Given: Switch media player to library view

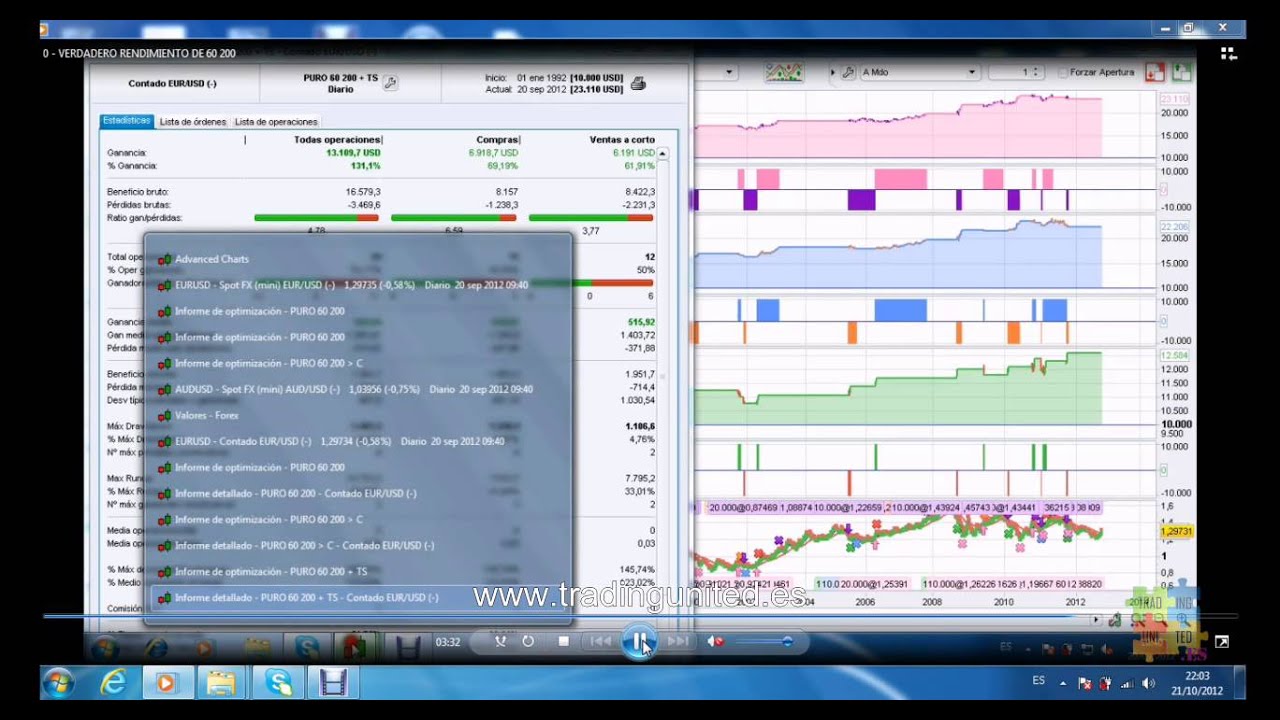Looking at the screenshot, I should click(1229, 54).
